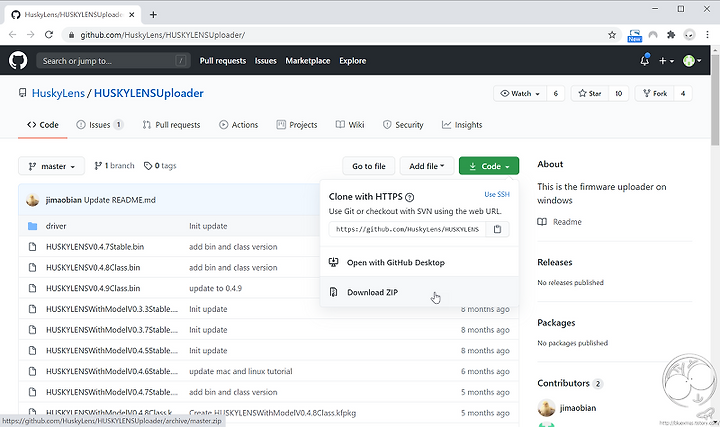Open the user avatar menu
This screenshot has height=427, width=720.
point(692,61)
